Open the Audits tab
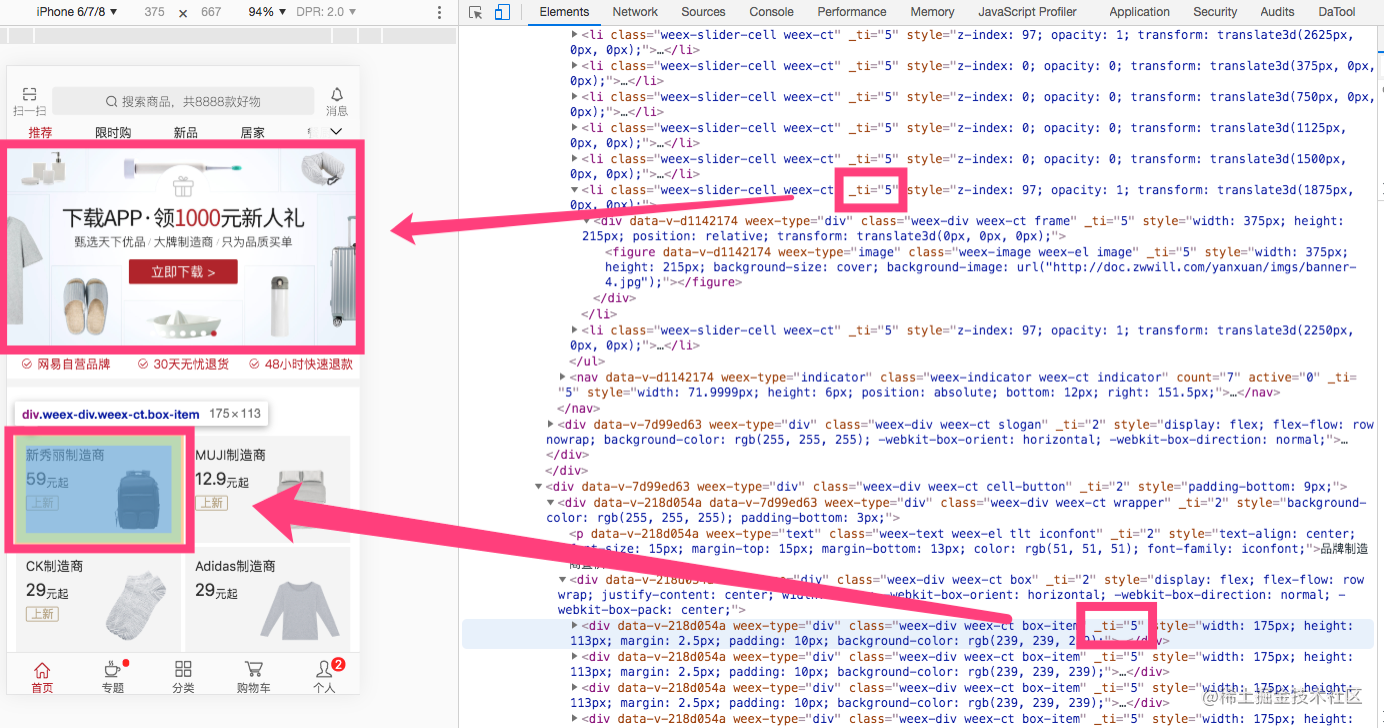This screenshot has height=728, width=1384. pyautogui.click(x=1277, y=12)
